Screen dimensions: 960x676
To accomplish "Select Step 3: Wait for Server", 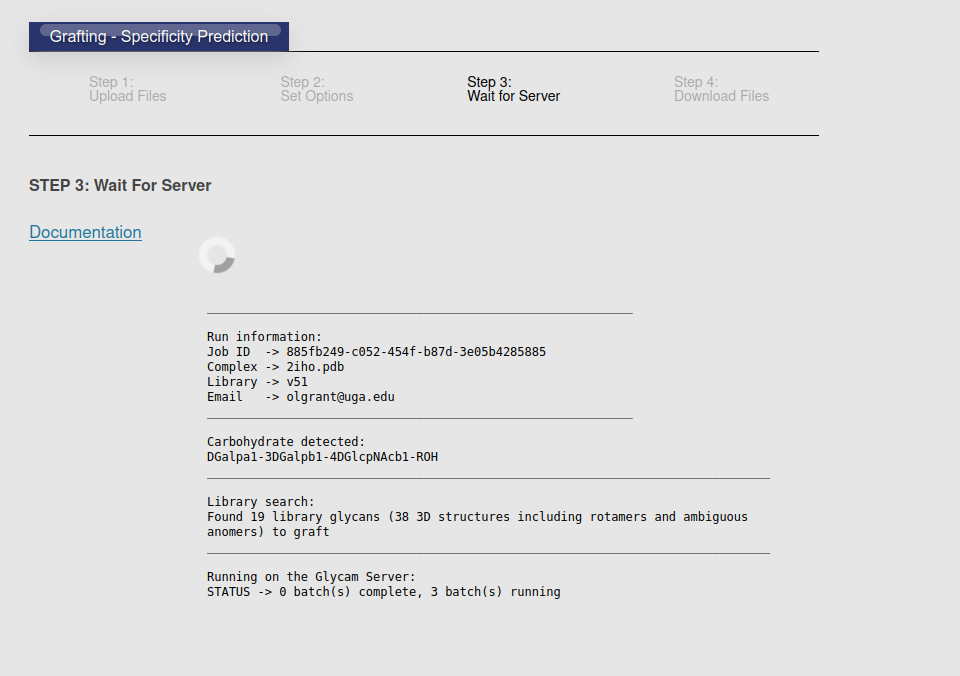I will pos(513,89).
